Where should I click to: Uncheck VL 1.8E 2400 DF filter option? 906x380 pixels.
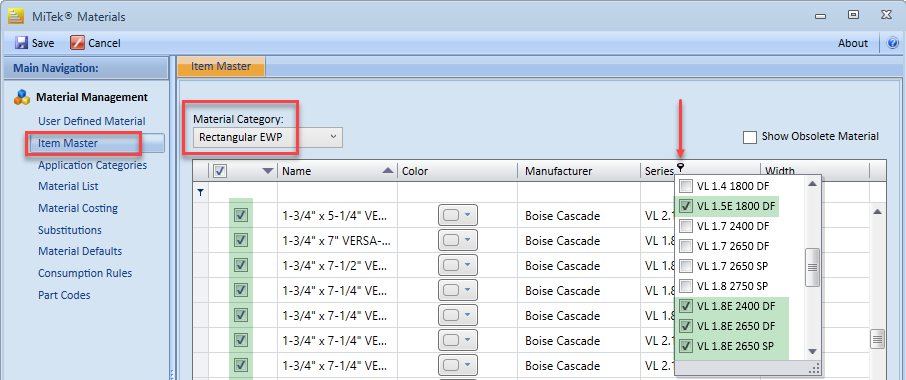pyautogui.click(x=686, y=306)
